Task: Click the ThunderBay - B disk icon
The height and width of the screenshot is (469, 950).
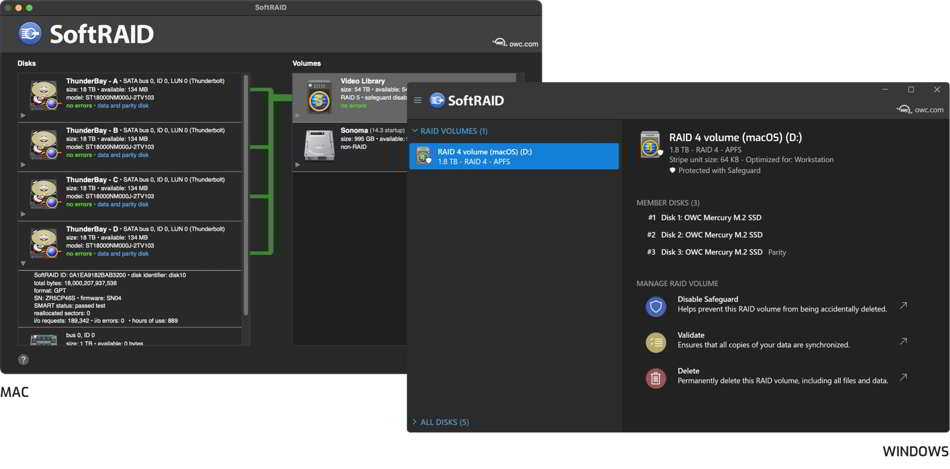Action: (x=44, y=145)
